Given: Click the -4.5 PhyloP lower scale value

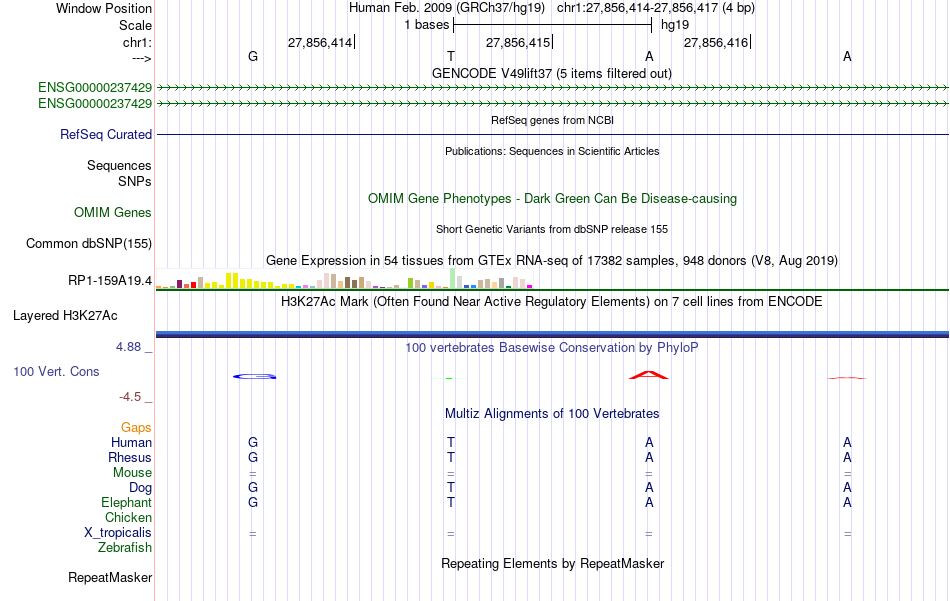Looking at the screenshot, I should [130, 397].
